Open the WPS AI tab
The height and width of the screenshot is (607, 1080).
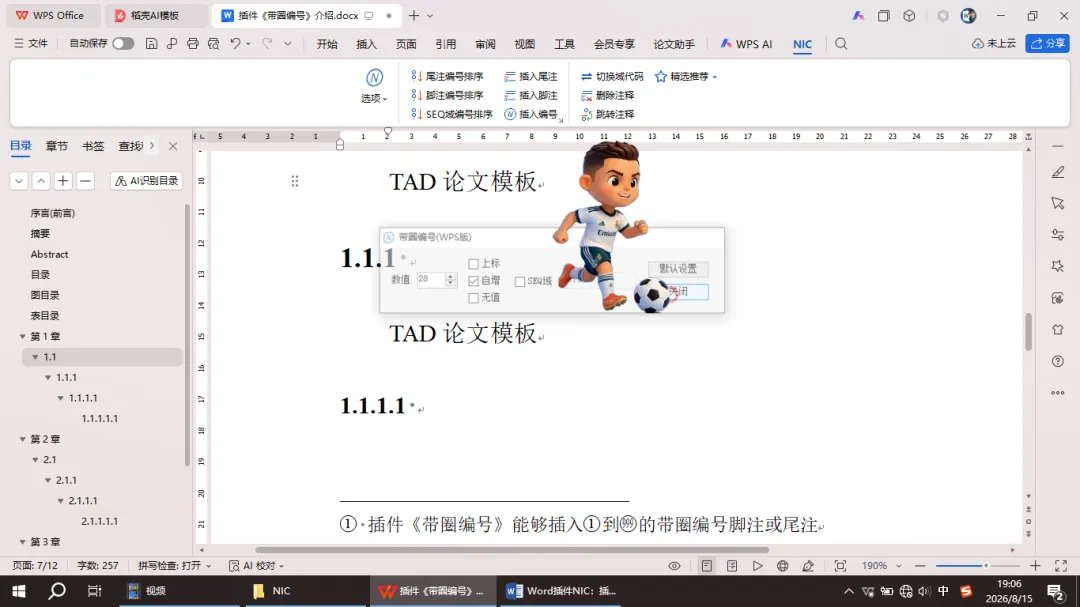point(746,44)
